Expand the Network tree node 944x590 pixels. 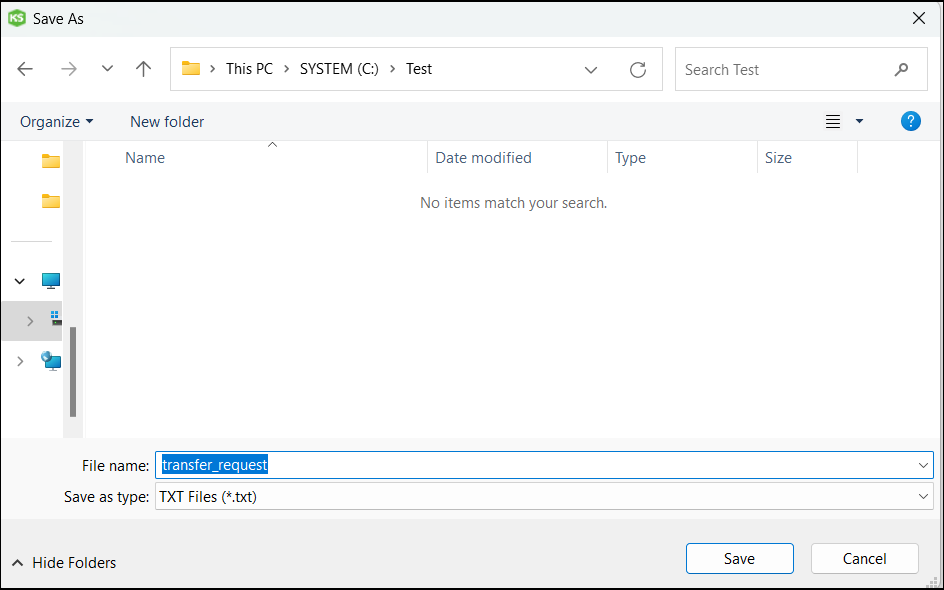[x=20, y=361]
